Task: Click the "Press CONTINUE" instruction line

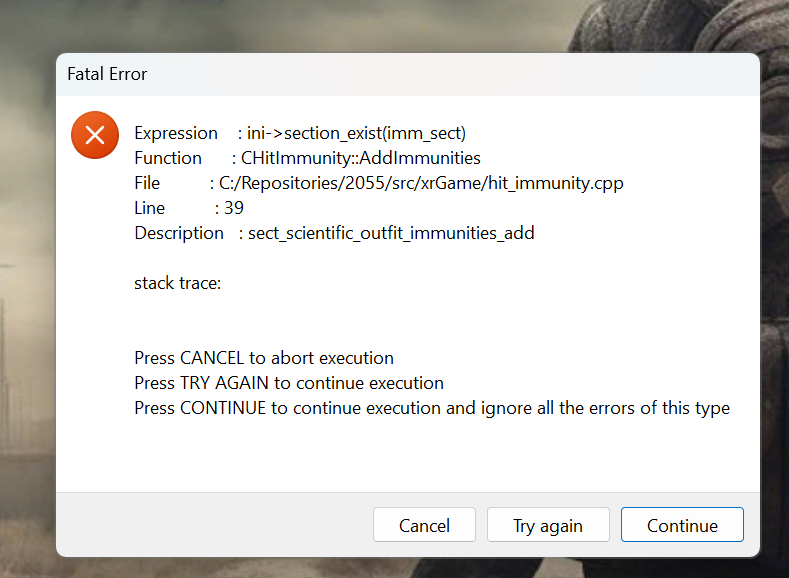Action: click(x=432, y=408)
